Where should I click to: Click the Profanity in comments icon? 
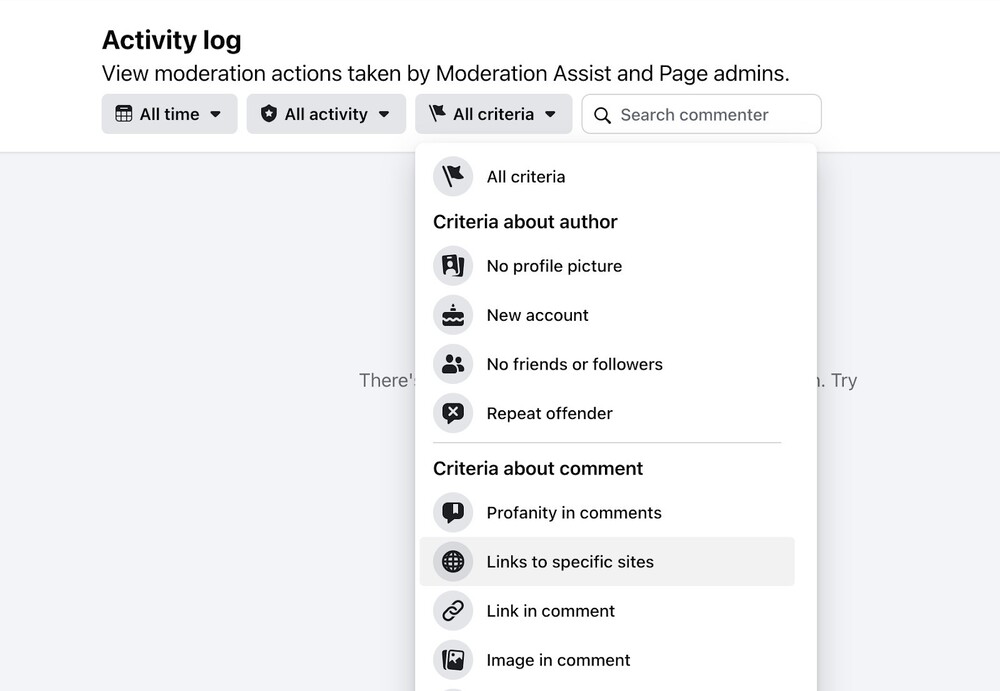point(453,512)
